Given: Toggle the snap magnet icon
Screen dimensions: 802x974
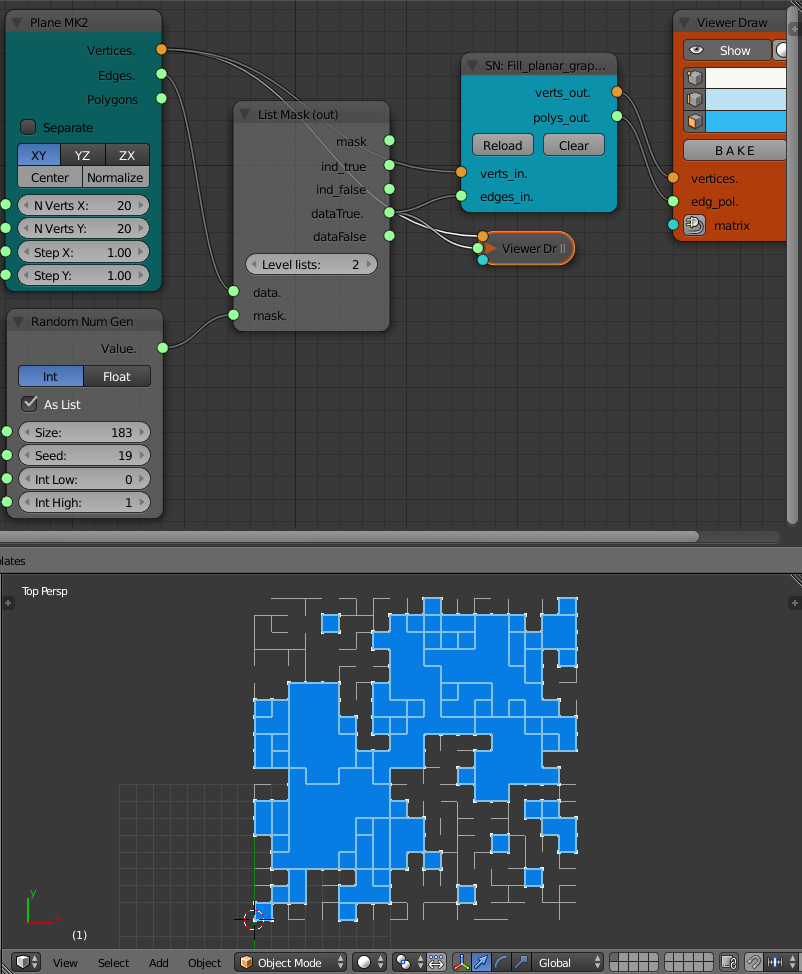Looking at the screenshot, I should 754,962.
